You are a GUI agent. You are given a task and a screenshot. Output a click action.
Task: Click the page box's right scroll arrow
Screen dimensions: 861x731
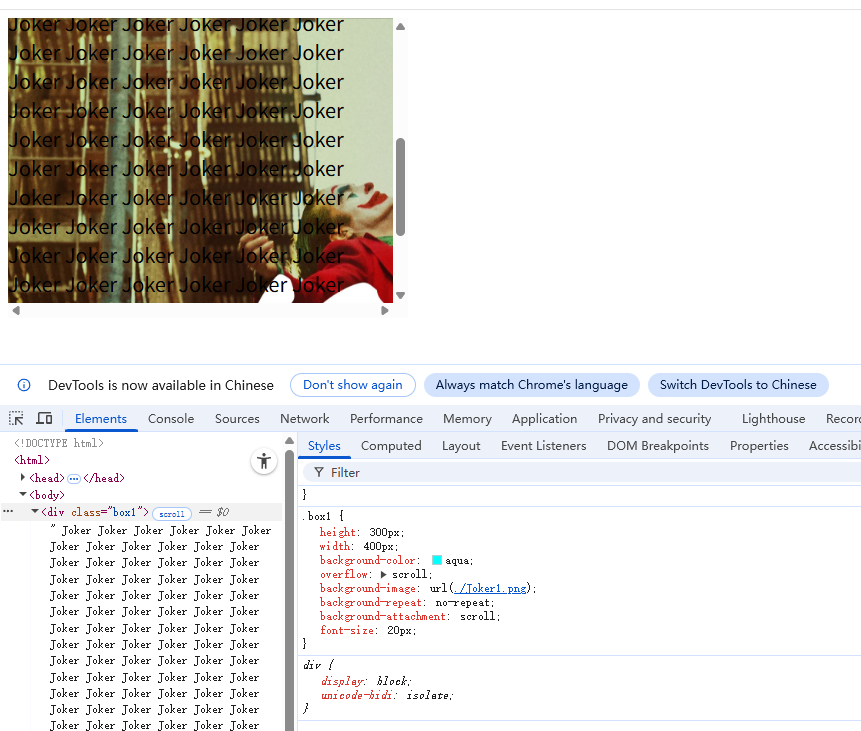tap(384, 310)
